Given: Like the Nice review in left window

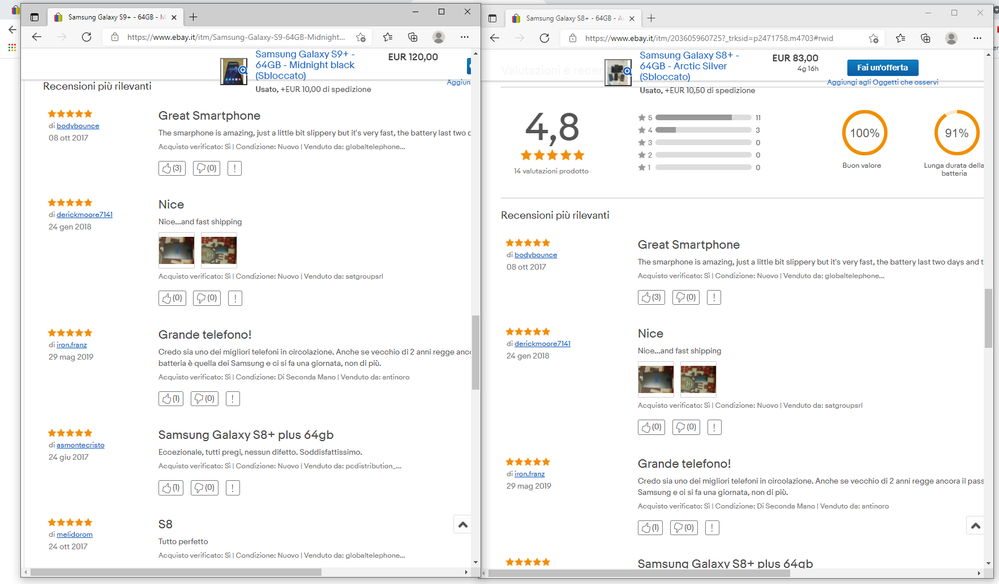Looking at the screenshot, I should pos(172,298).
